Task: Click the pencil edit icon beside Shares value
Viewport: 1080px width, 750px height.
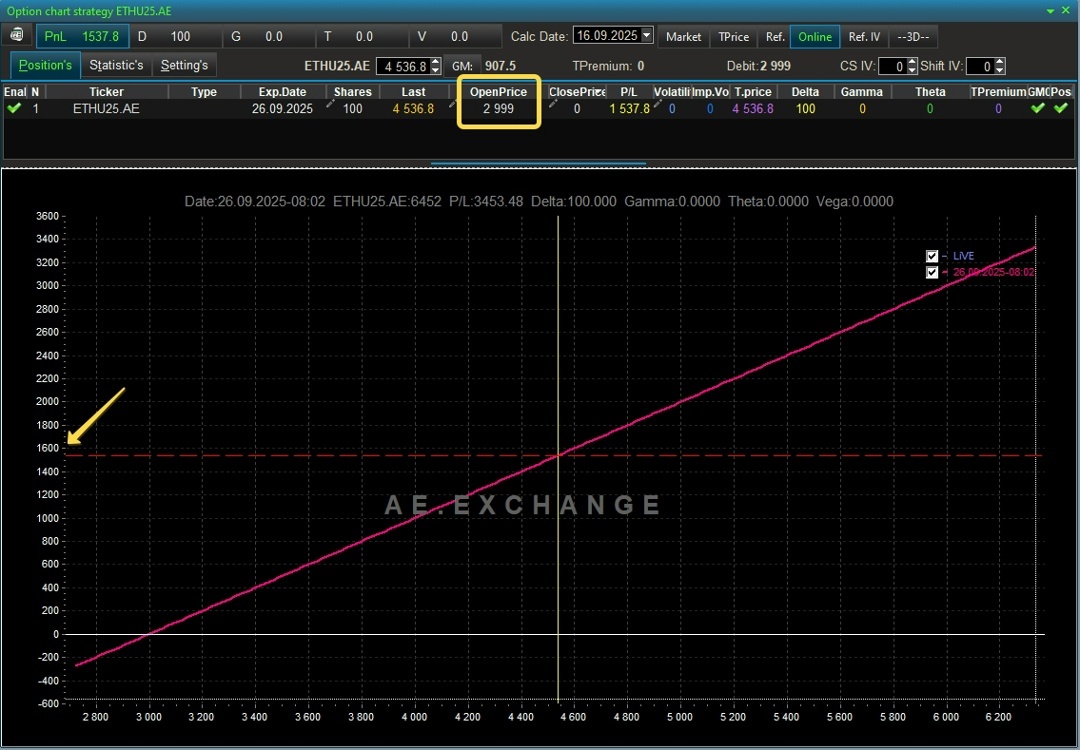Action: click(x=331, y=104)
